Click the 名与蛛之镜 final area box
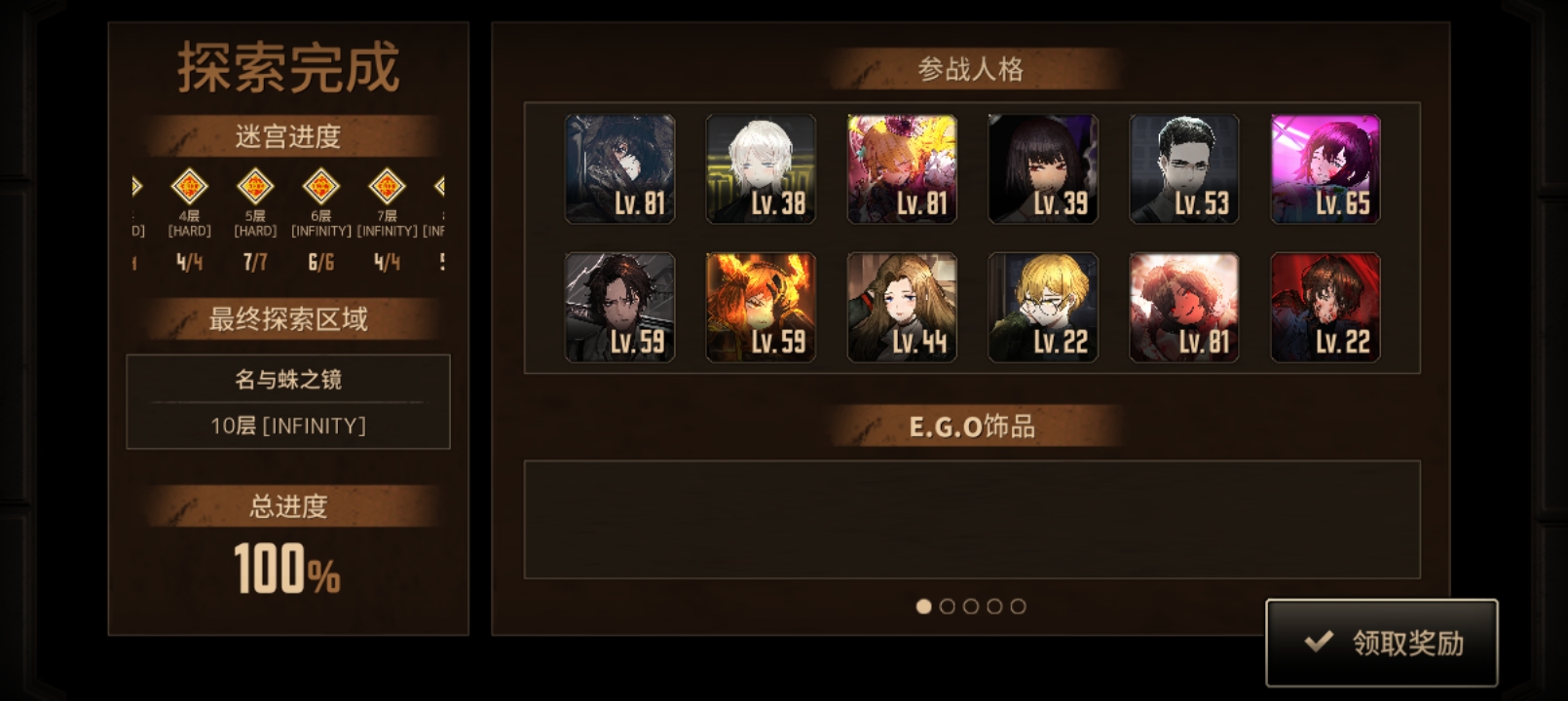The height and width of the screenshot is (701, 1568). click(x=288, y=401)
